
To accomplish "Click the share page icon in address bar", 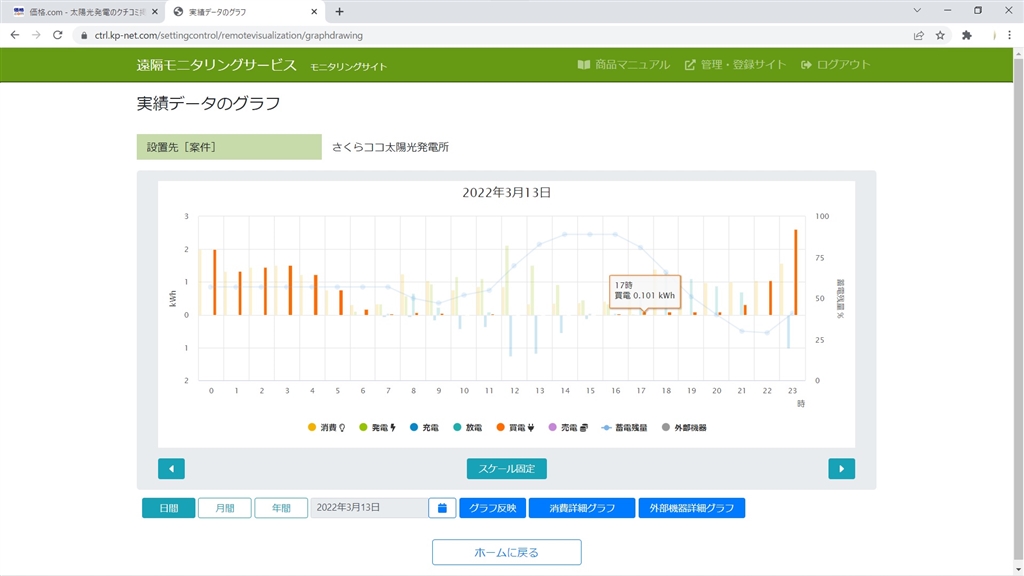I will click(x=918, y=35).
